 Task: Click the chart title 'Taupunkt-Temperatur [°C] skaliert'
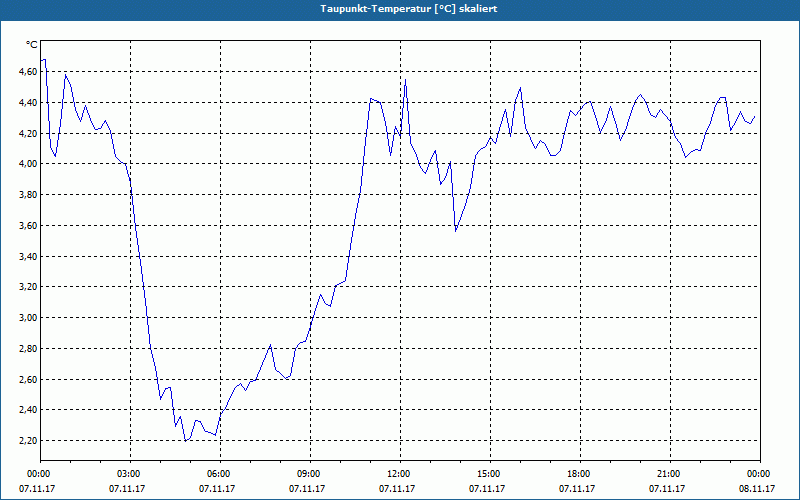pyautogui.click(x=409, y=9)
